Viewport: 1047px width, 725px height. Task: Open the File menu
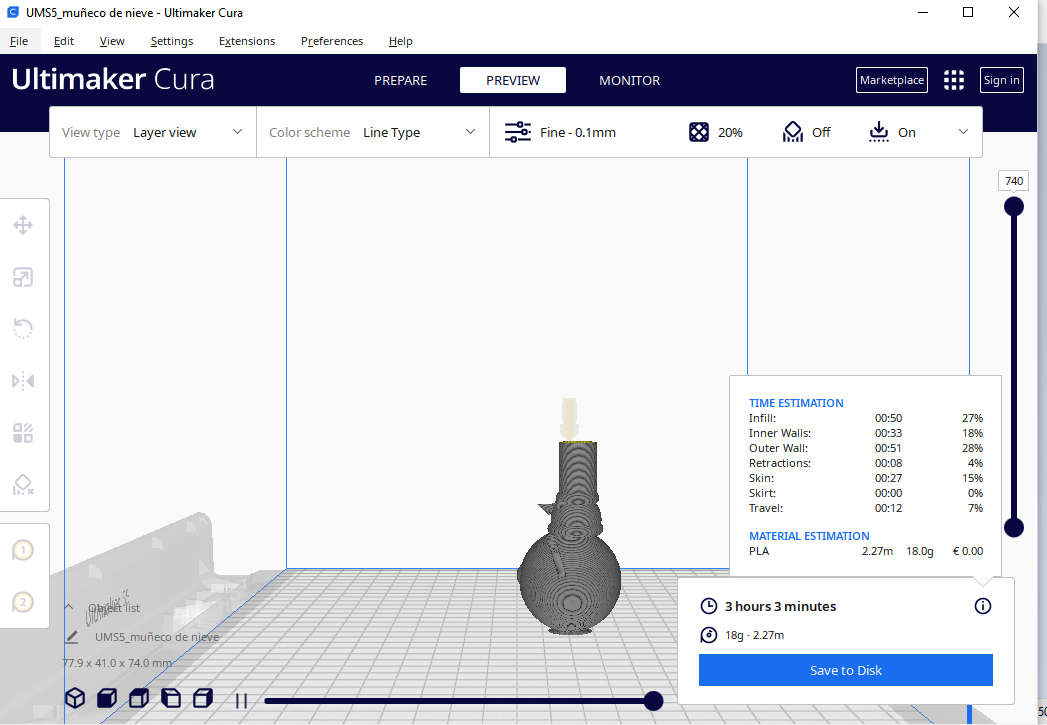(x=19, y=41)
